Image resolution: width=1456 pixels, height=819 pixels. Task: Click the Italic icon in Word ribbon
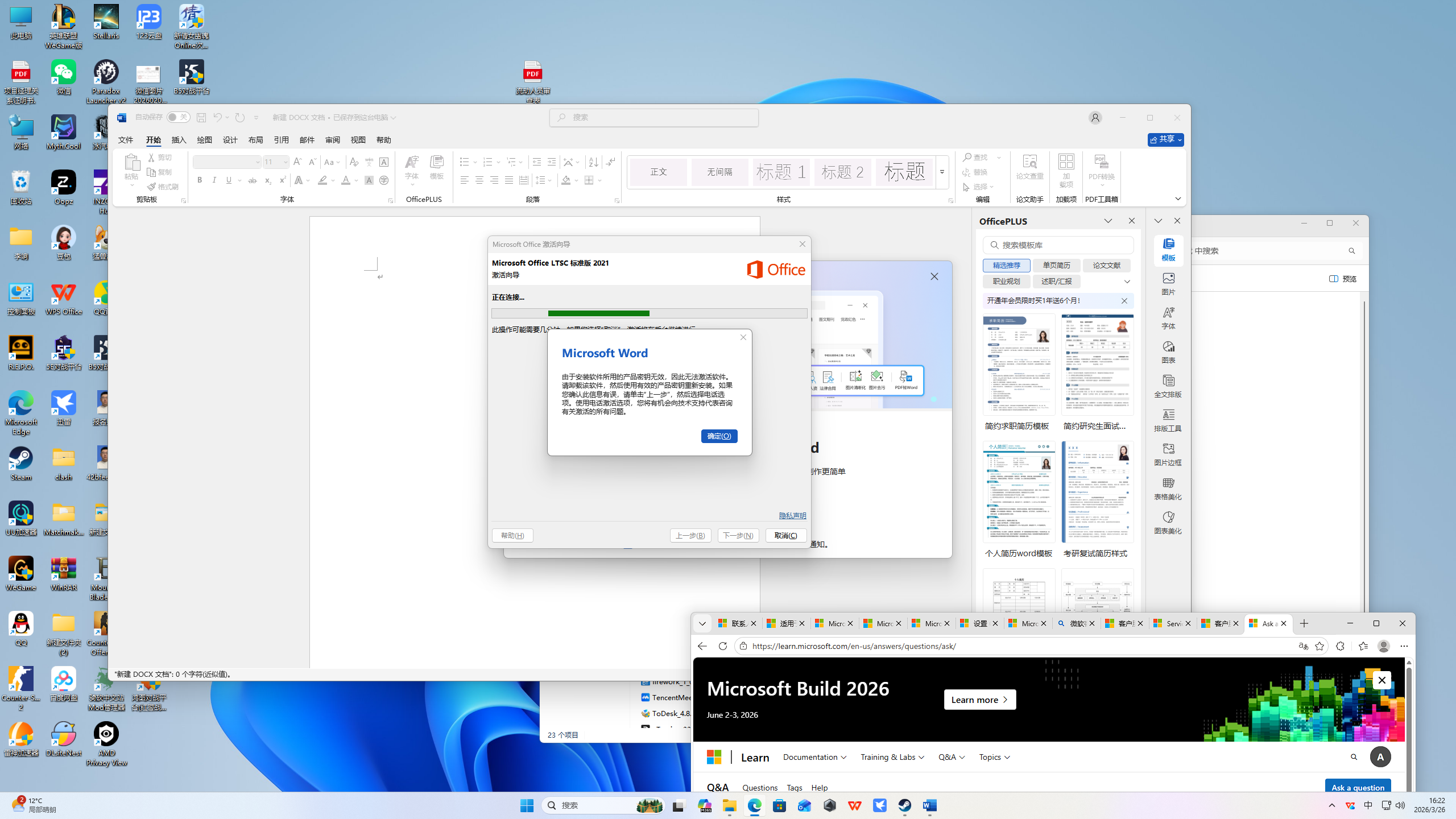coord(214,180)
